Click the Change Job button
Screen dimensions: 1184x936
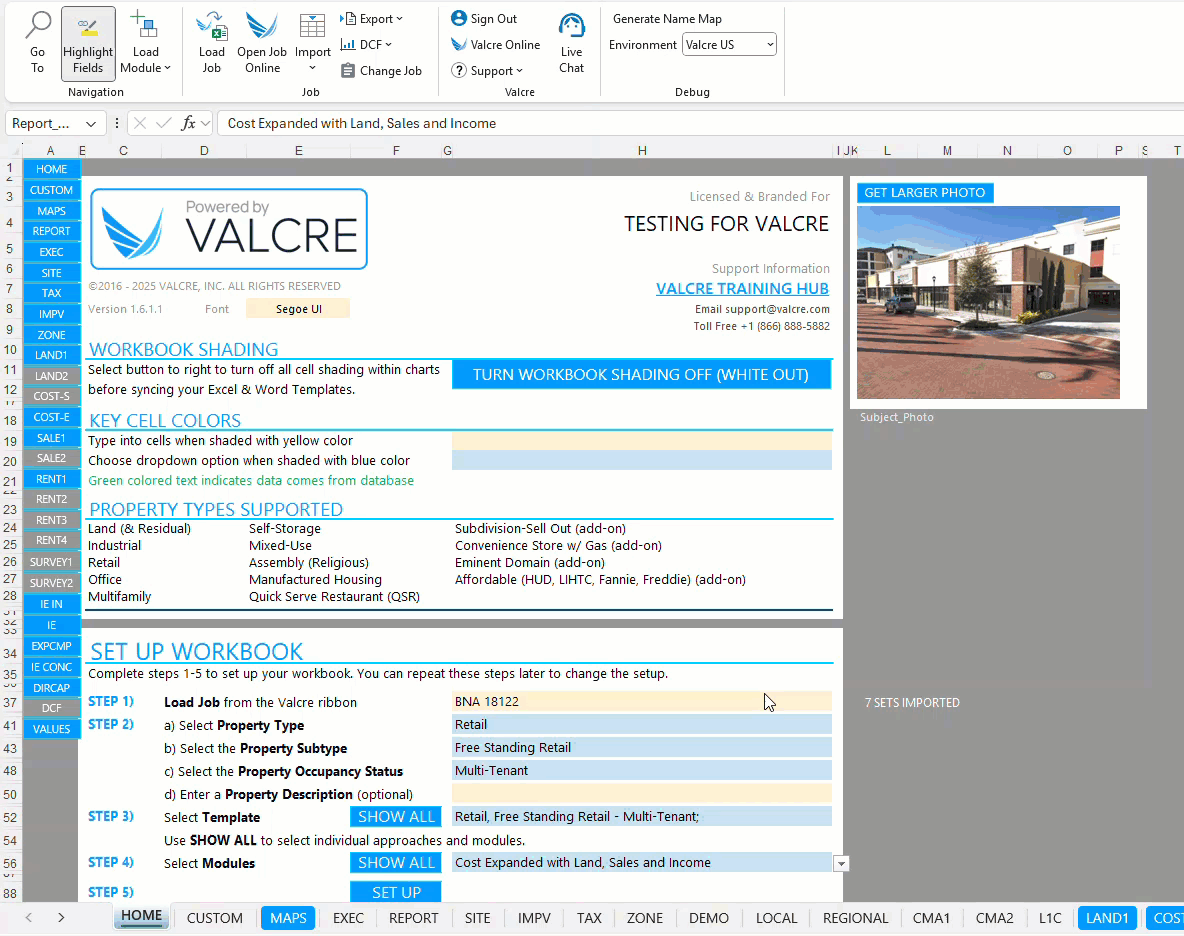(381, 71)
